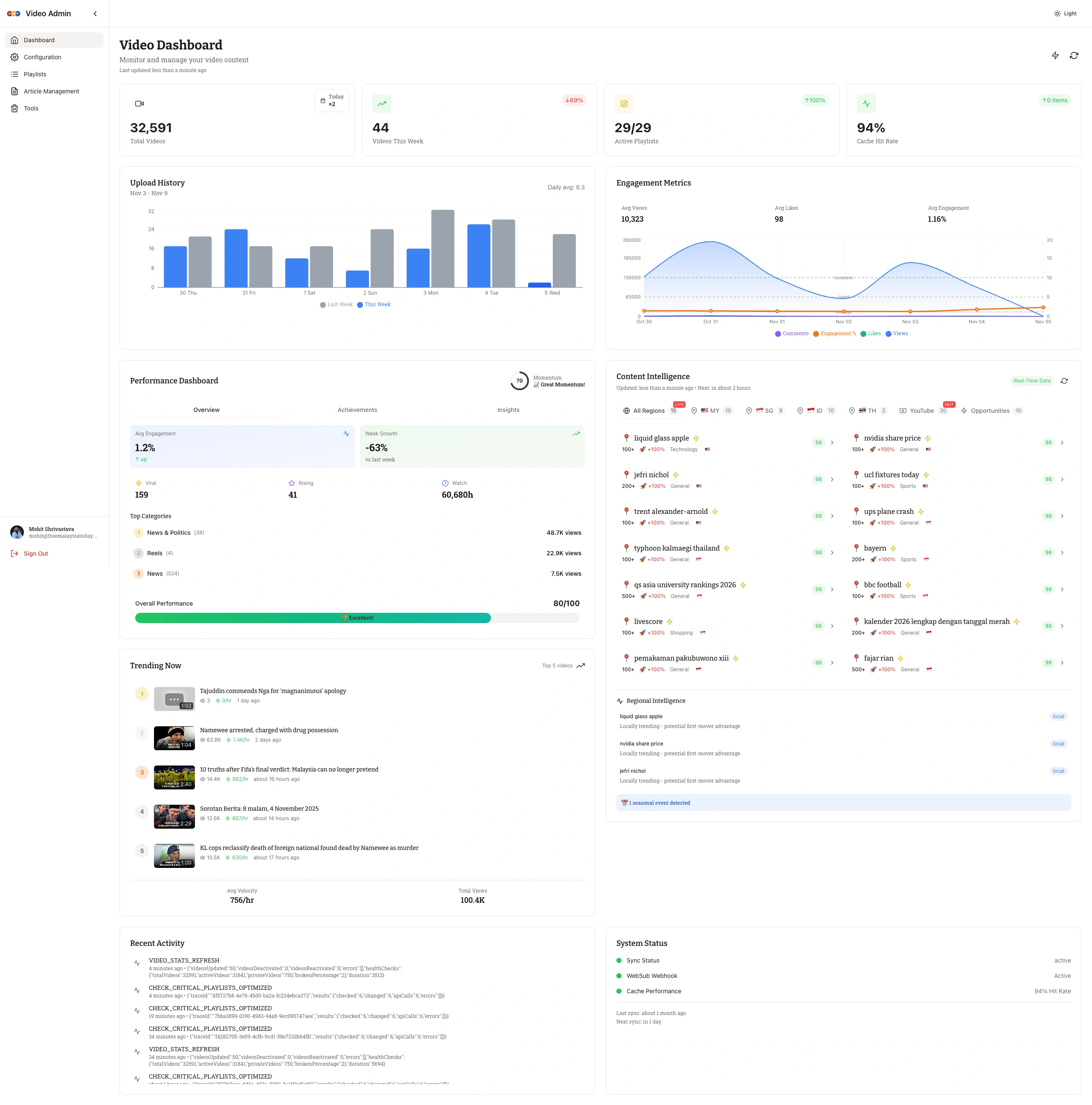Expand the nvidia share price trend chevron
The image size is (1092, 1105).
[1062, 443]
